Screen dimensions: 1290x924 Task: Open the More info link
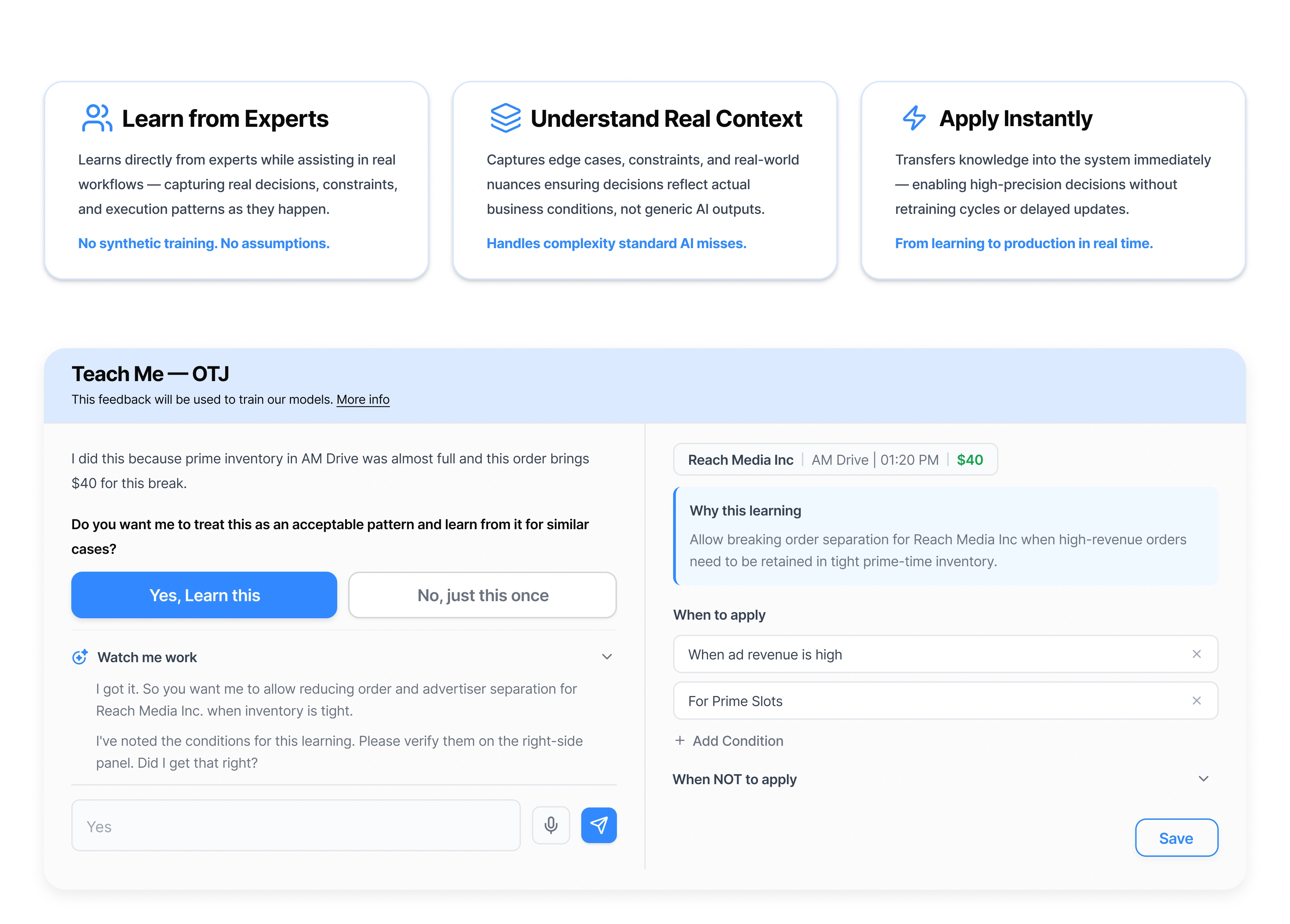tap(363, 399)
